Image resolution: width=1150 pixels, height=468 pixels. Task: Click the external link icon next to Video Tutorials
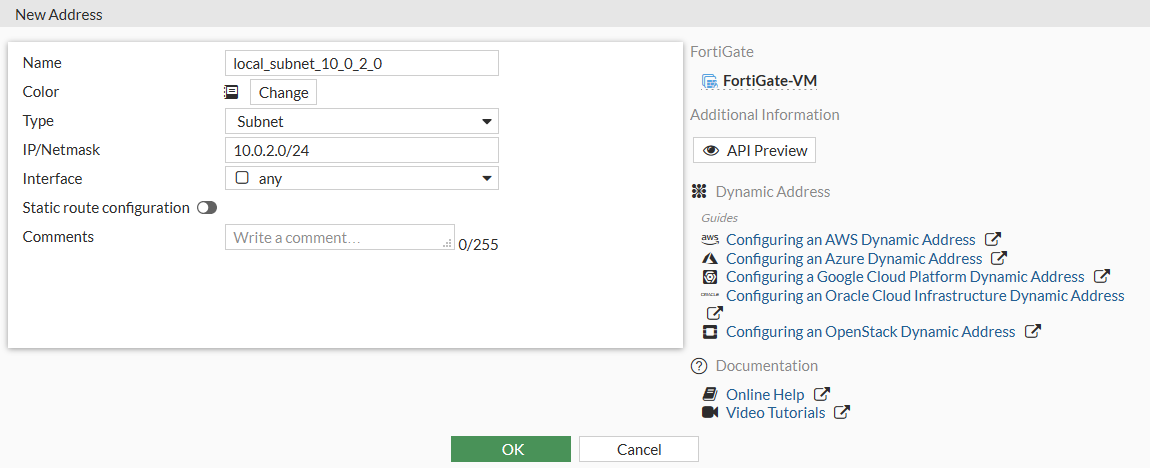(842, 412)
